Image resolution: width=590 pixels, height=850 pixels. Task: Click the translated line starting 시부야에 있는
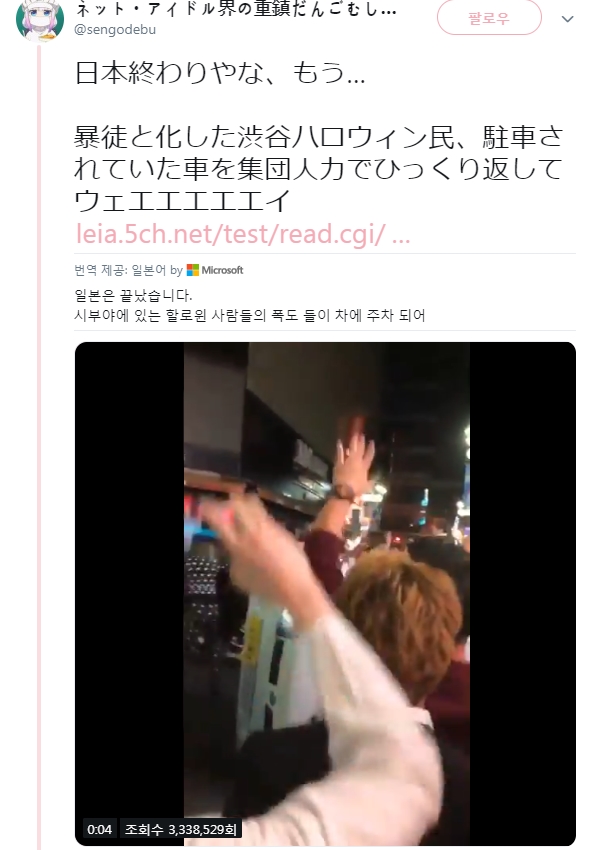(249, 315)
